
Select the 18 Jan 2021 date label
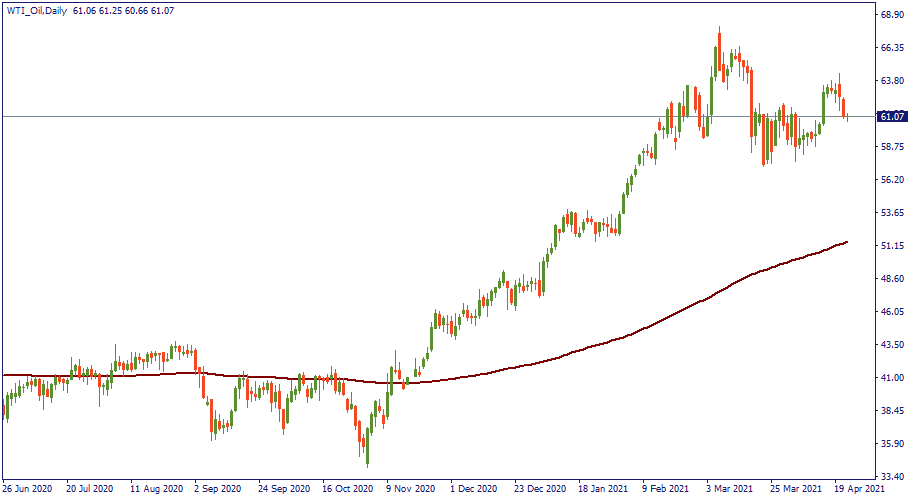click(602, 490)
